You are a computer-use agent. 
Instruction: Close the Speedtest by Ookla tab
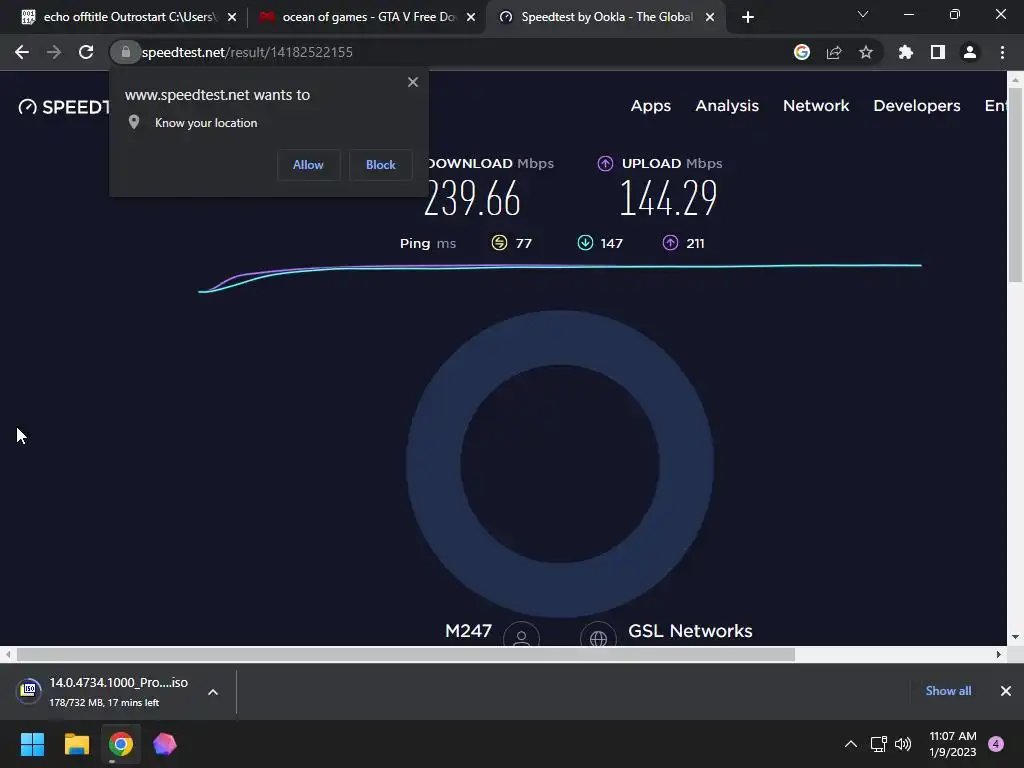710,17
